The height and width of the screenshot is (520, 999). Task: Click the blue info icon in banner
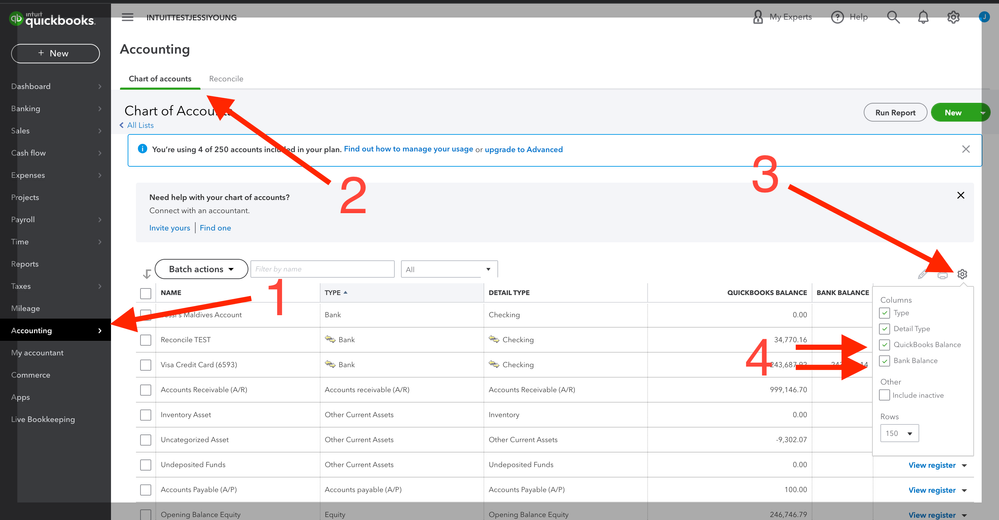pyautogui.click(x=143, y=148)
